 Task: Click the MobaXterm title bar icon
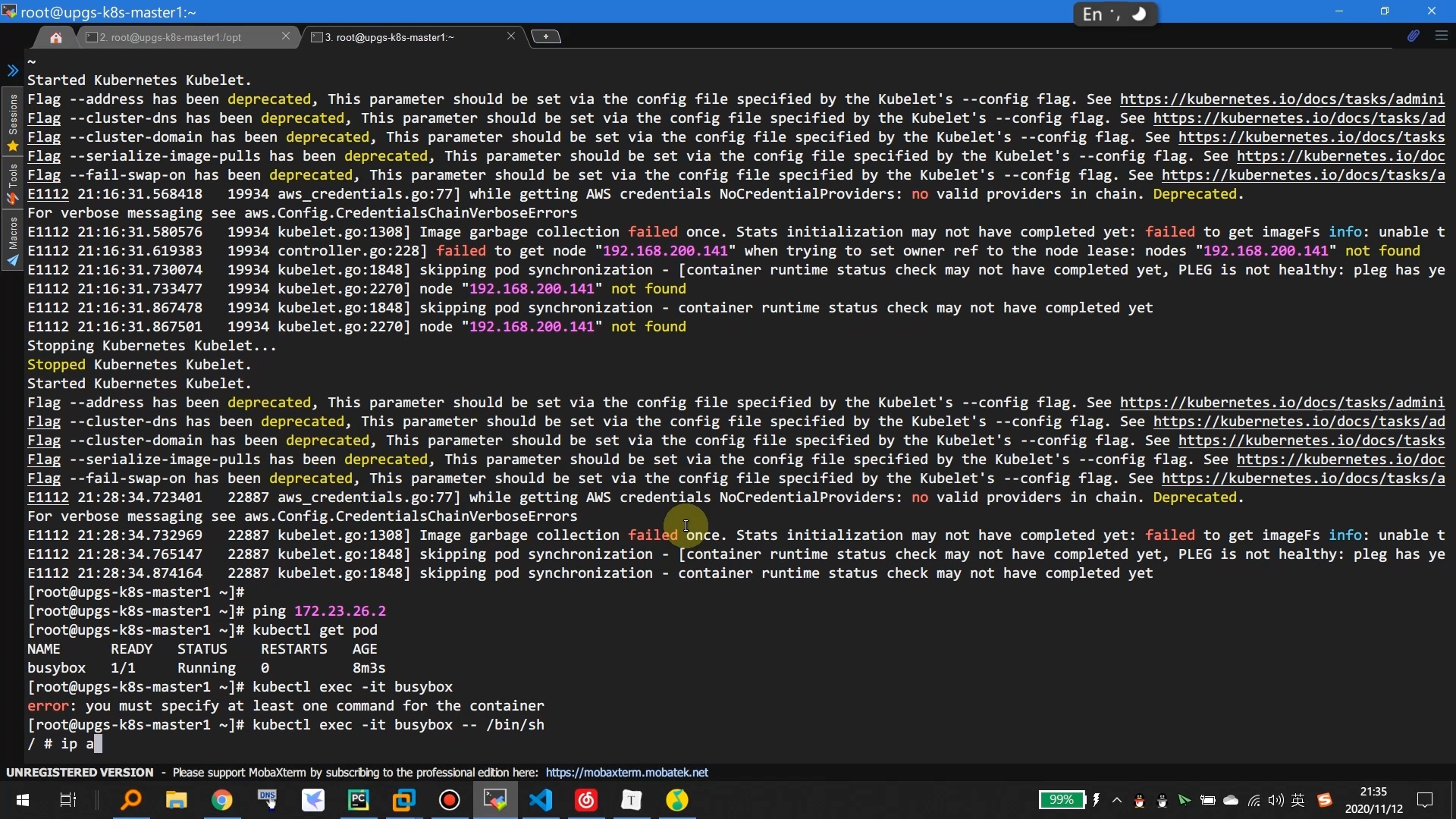point(9,11)
